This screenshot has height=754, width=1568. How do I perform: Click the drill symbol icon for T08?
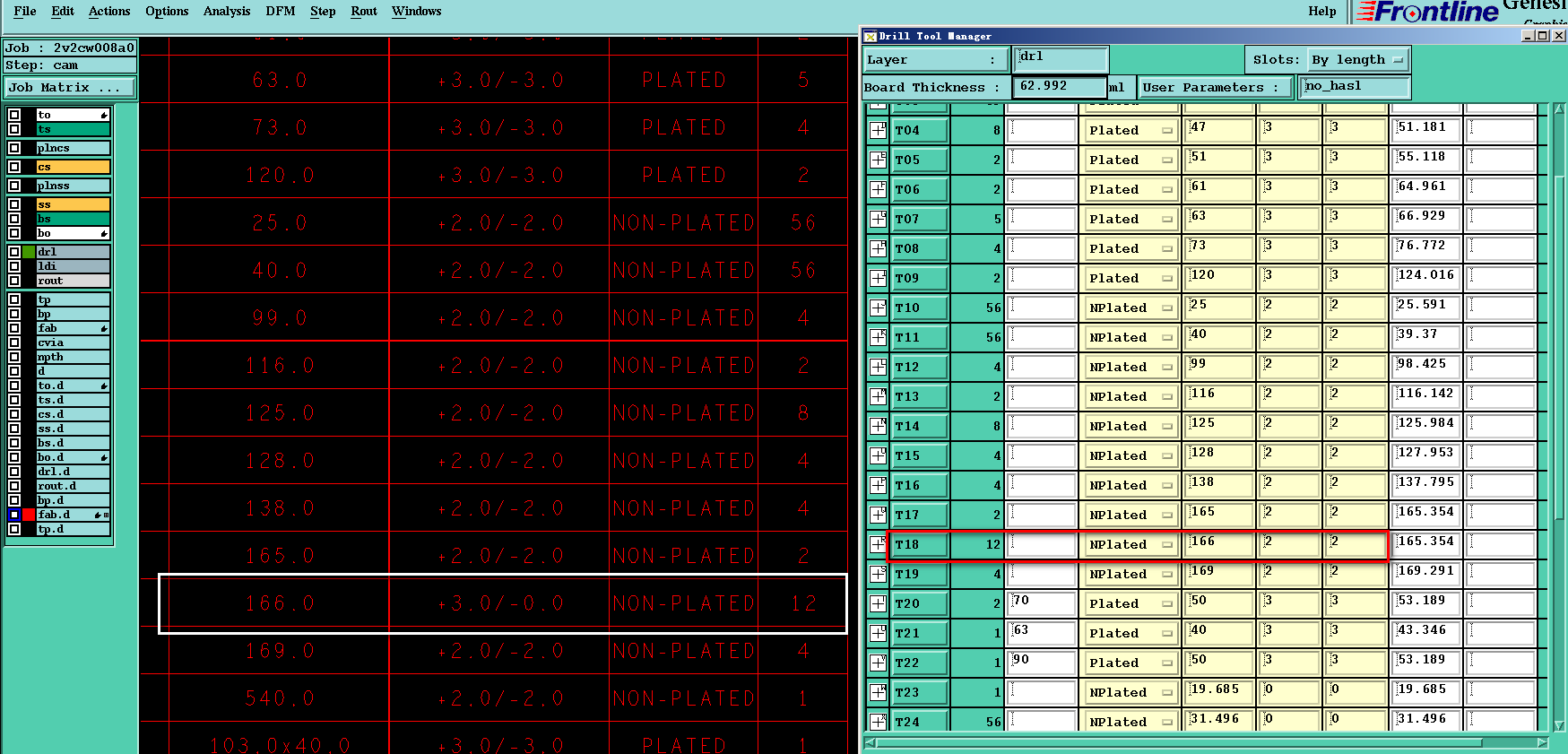coord(878,248)
